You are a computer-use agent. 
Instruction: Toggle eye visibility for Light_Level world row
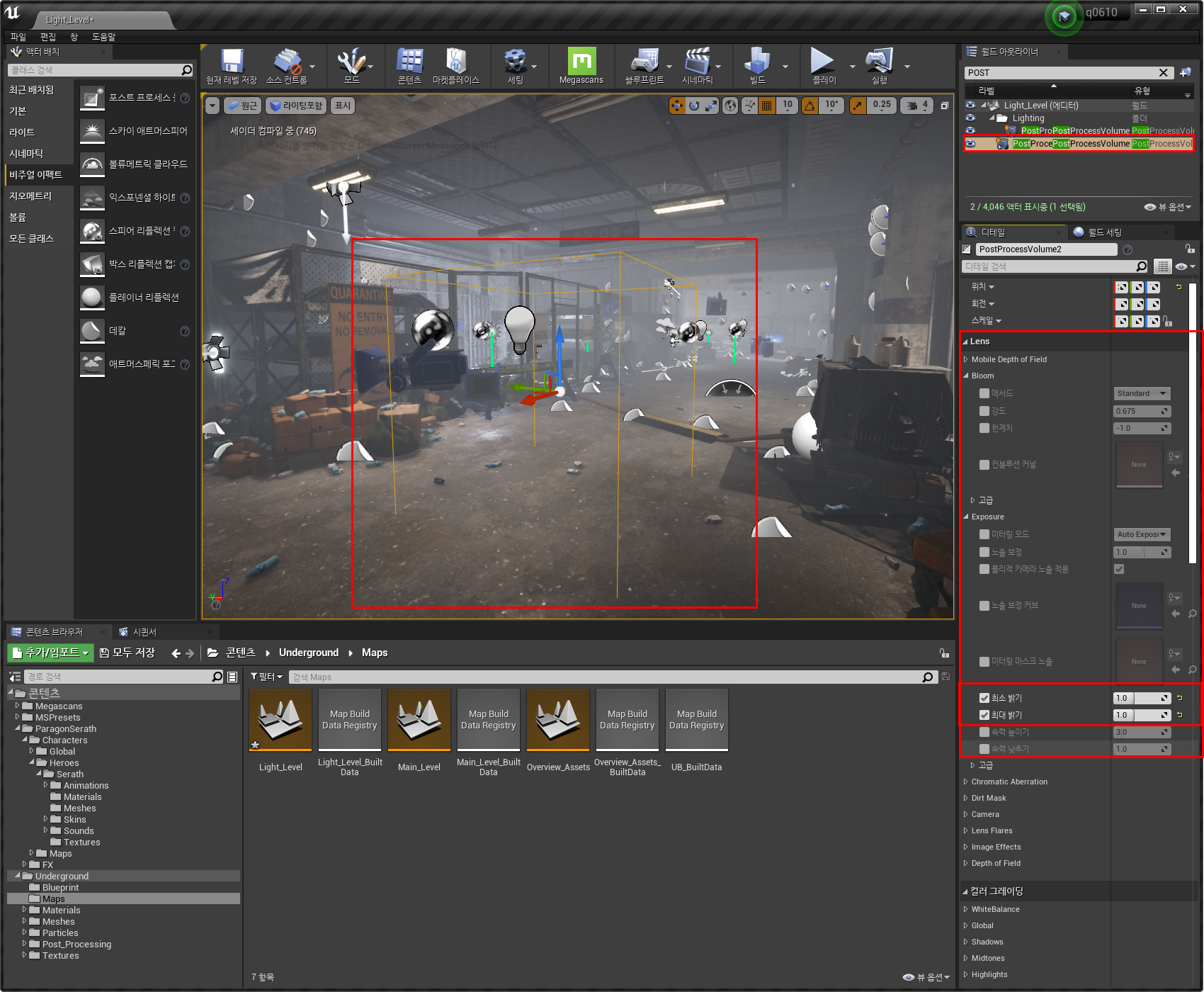[971, 106]
